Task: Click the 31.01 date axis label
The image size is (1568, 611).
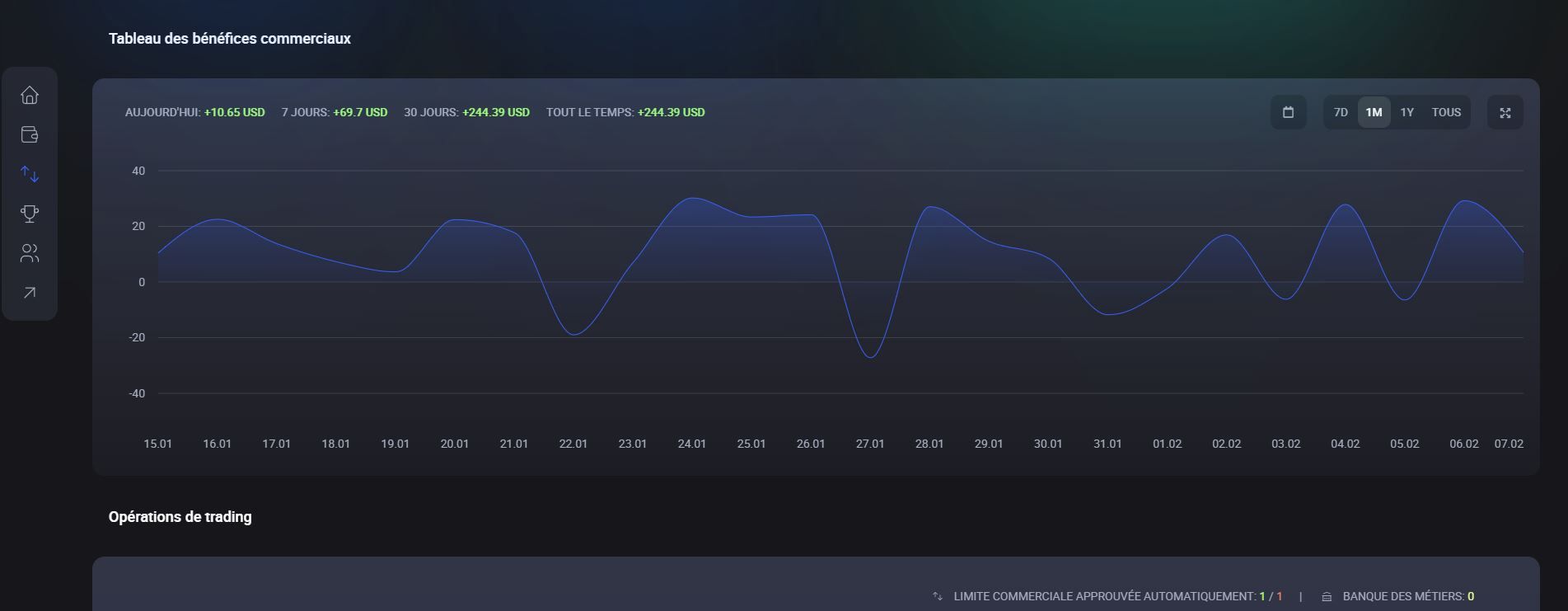Action: (1107, 444)
